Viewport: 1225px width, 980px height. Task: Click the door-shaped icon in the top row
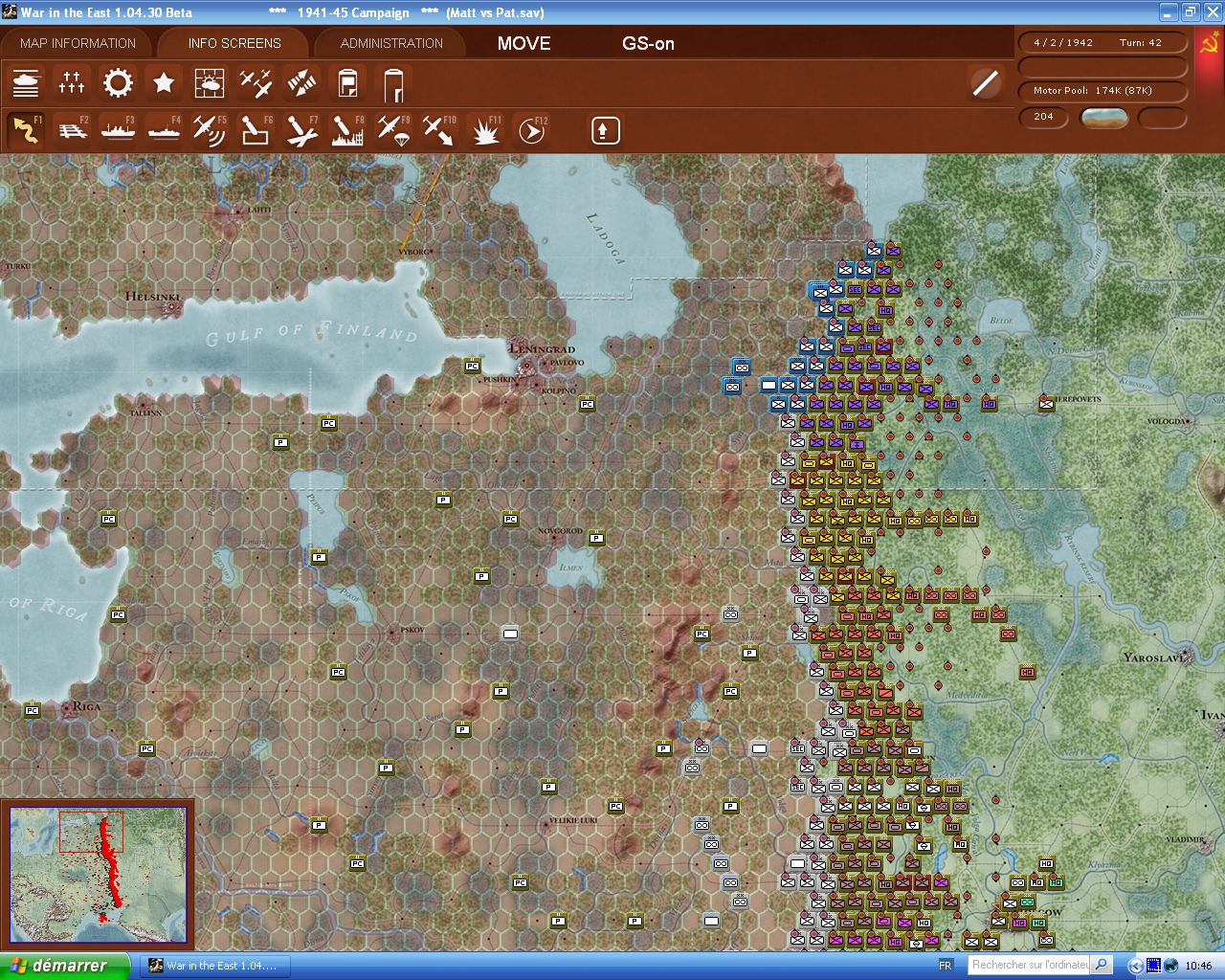pos(393,83)
